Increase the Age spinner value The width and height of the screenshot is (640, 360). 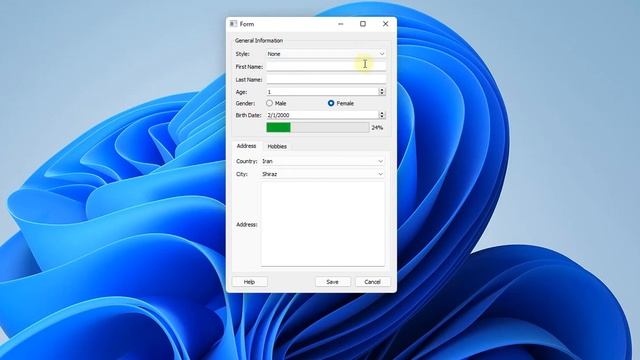pyautogui.click(x=382, y=90)
